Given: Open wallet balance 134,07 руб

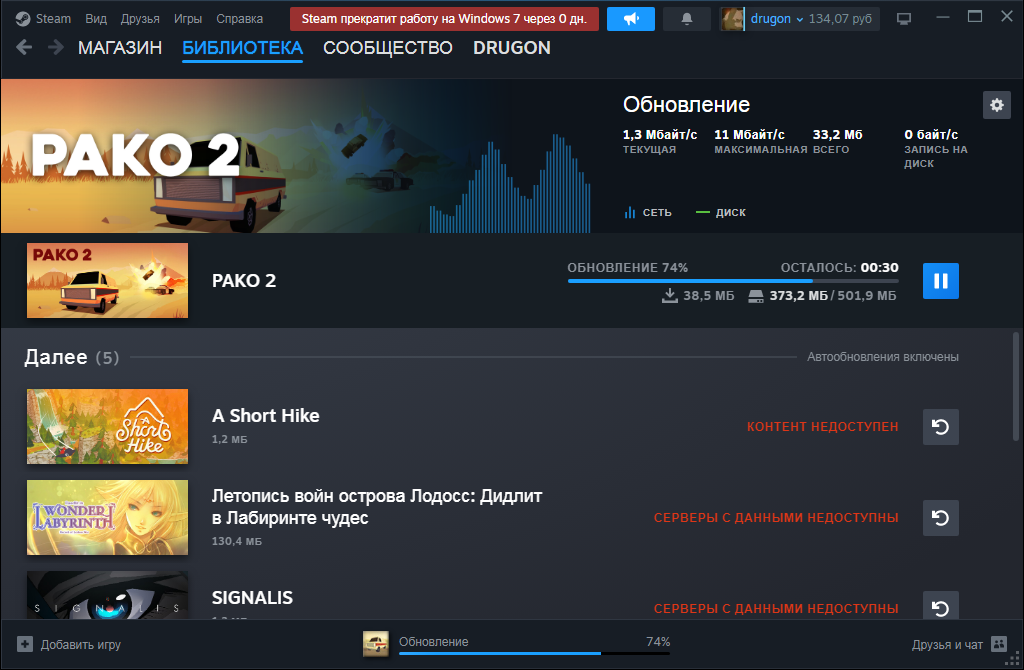Looking at the screenshot, I should tap(840, 19).
